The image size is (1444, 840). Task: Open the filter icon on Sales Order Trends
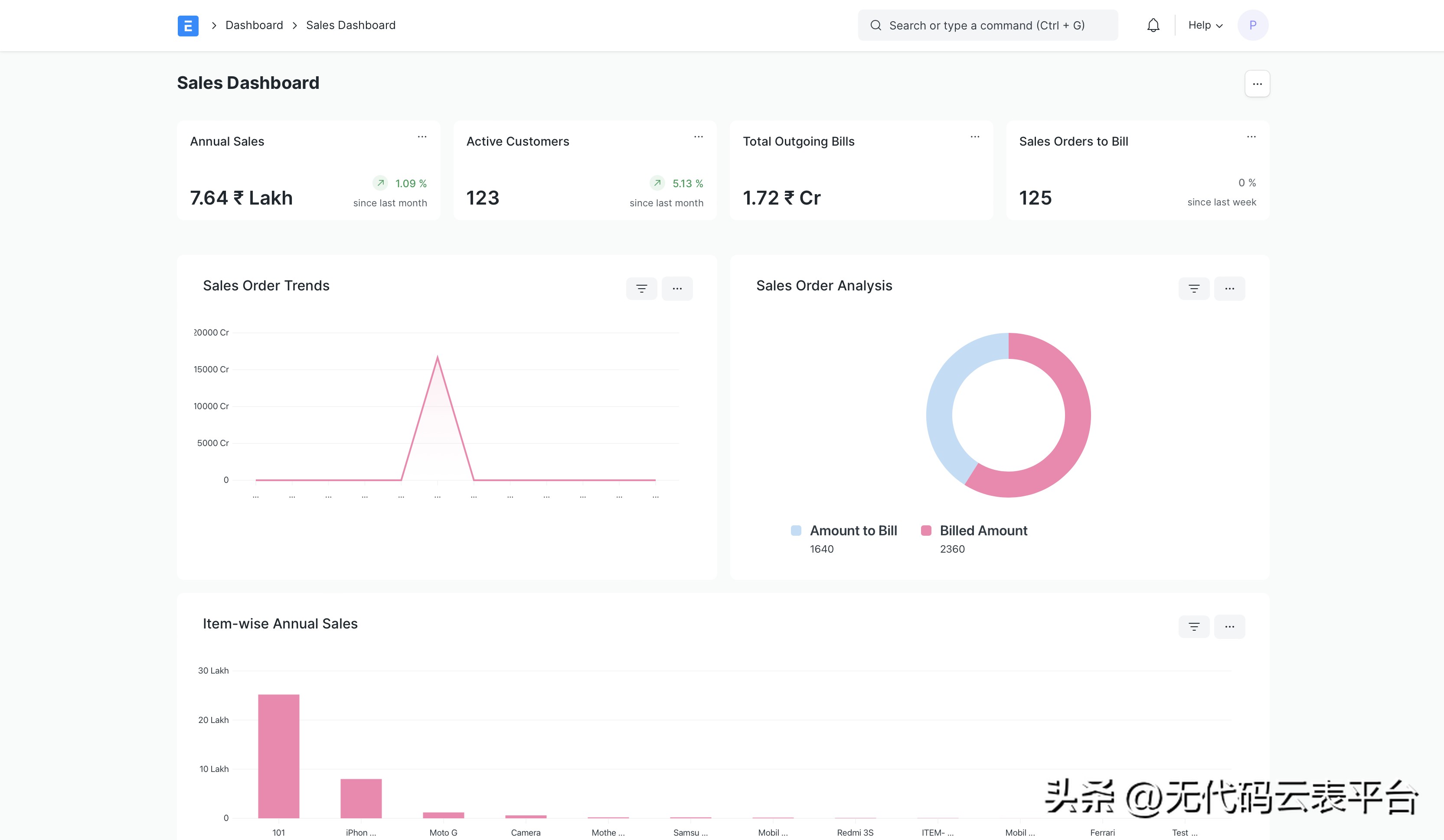tap(641, 289)
